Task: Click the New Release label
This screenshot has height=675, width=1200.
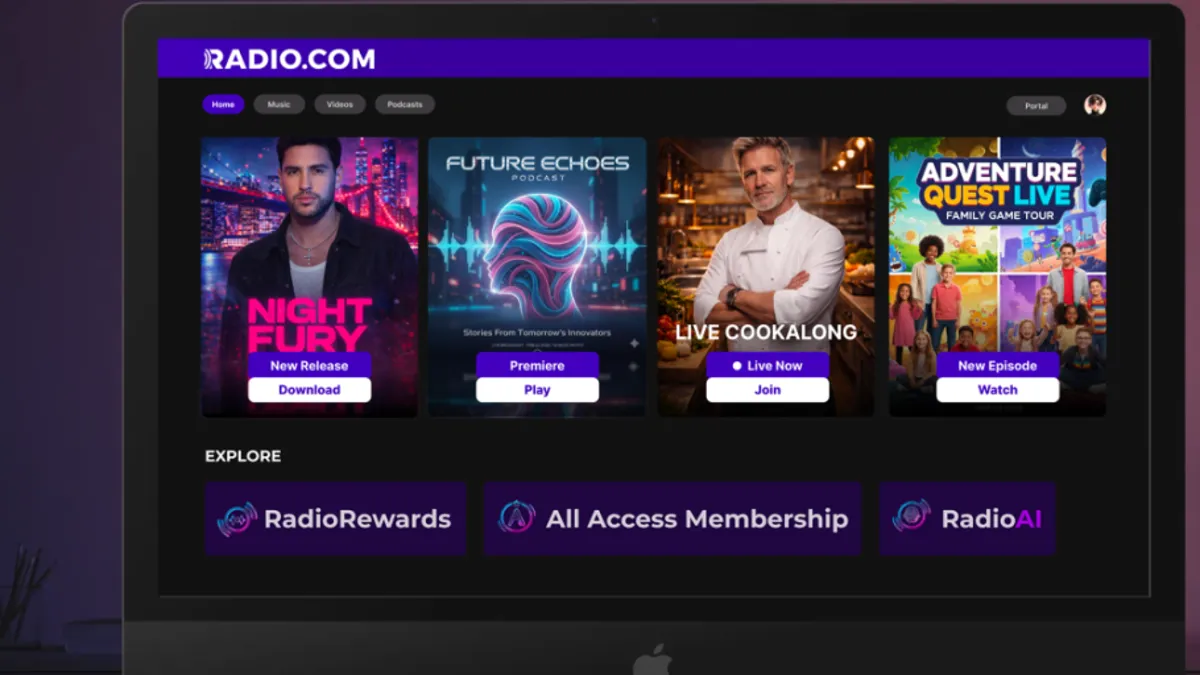Action: point(309,365)
